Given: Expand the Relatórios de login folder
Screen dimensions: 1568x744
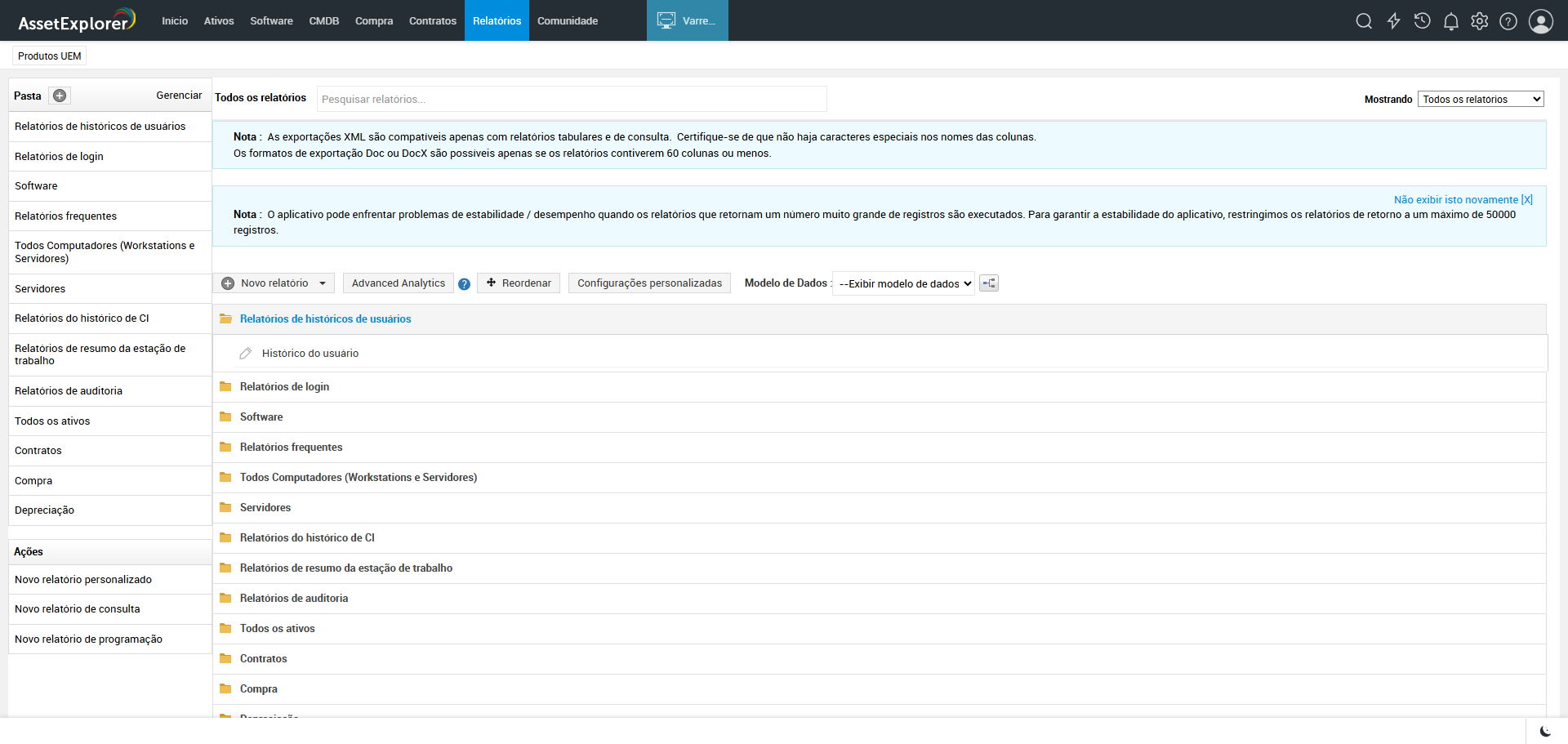Looking at the screenshot, I should point(284,387).
